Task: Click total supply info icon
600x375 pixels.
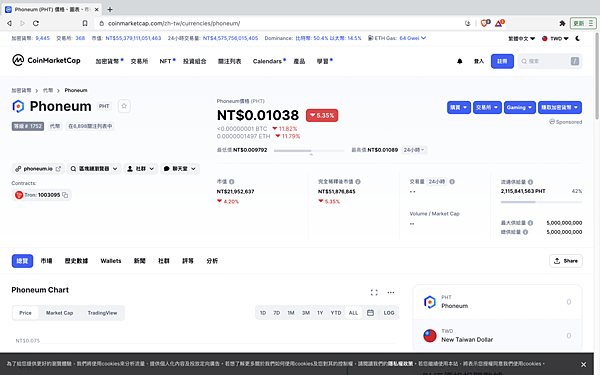Action: (x=525, y=232)
